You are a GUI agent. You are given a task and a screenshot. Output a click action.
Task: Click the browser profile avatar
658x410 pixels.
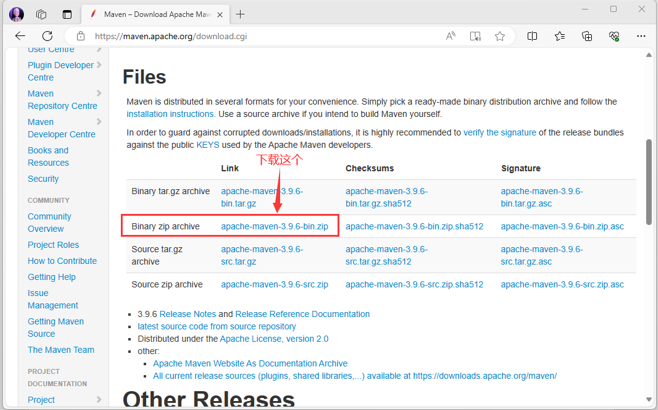(17, 14)
